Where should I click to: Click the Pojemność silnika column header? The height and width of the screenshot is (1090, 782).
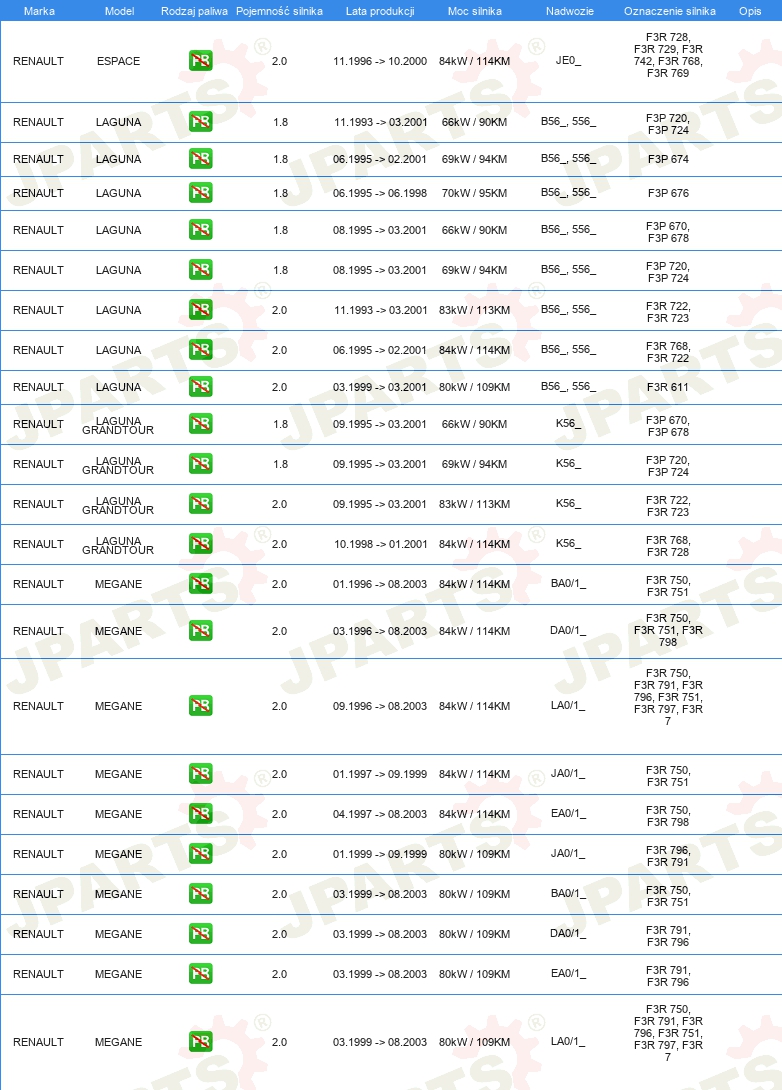[x=279, y=11]
